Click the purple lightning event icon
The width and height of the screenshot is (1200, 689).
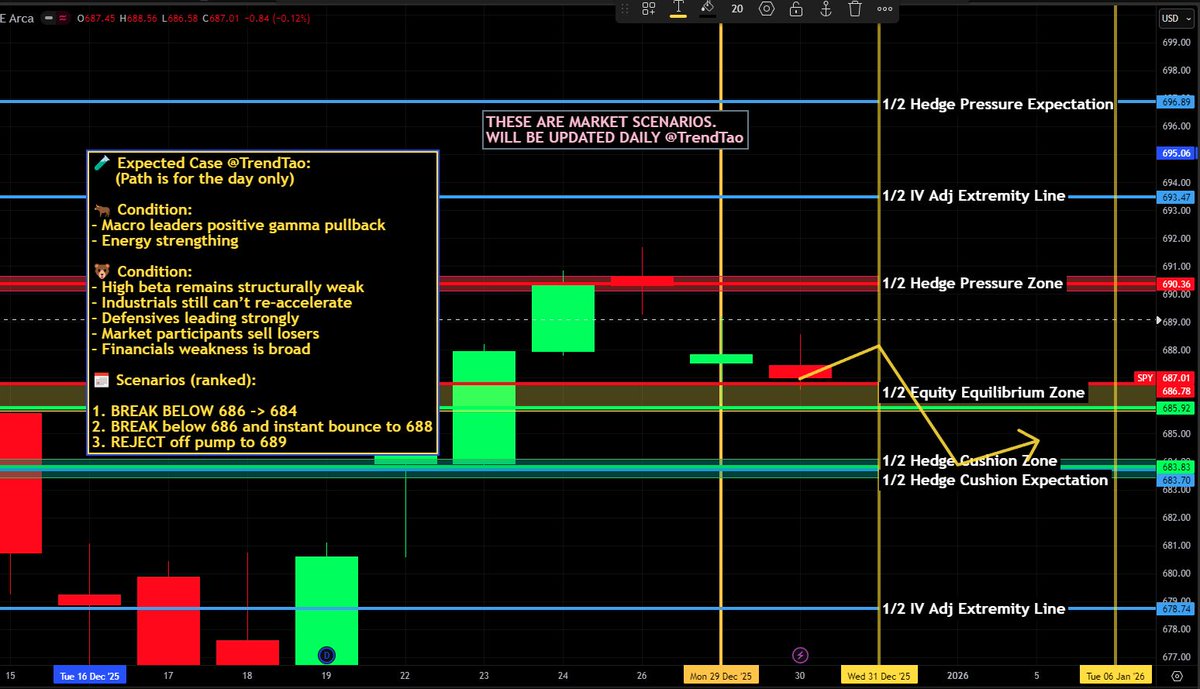[x=800, y=655]
